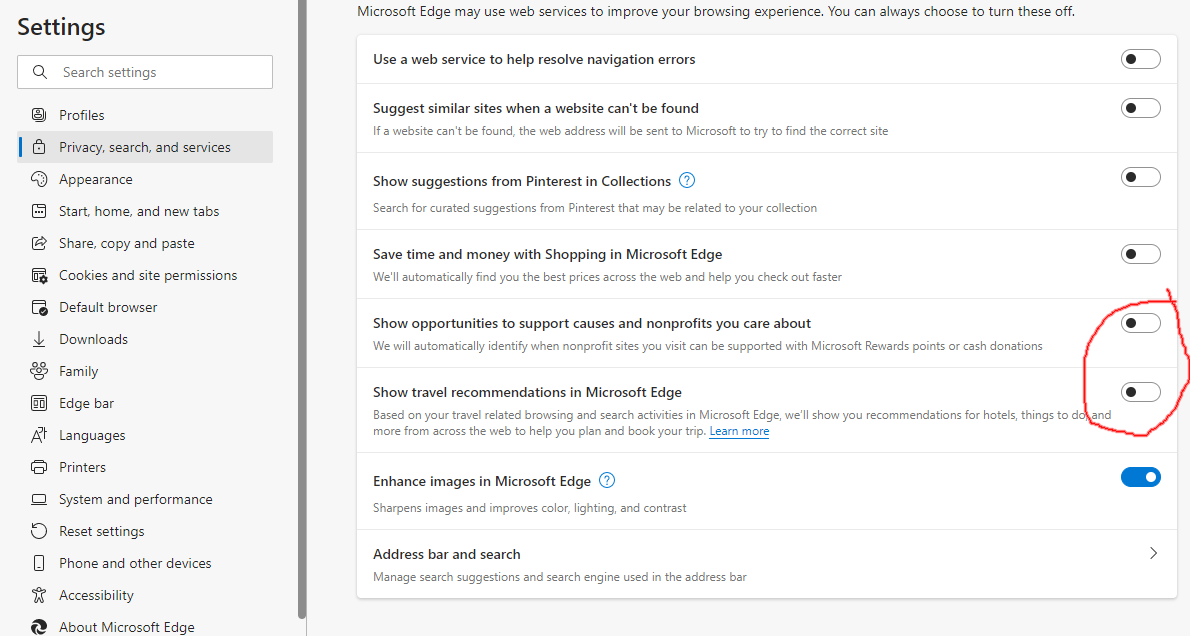
Task: Turn on Shopping in Microsoft Edge toggle
Action: (x=1140, y=254)
